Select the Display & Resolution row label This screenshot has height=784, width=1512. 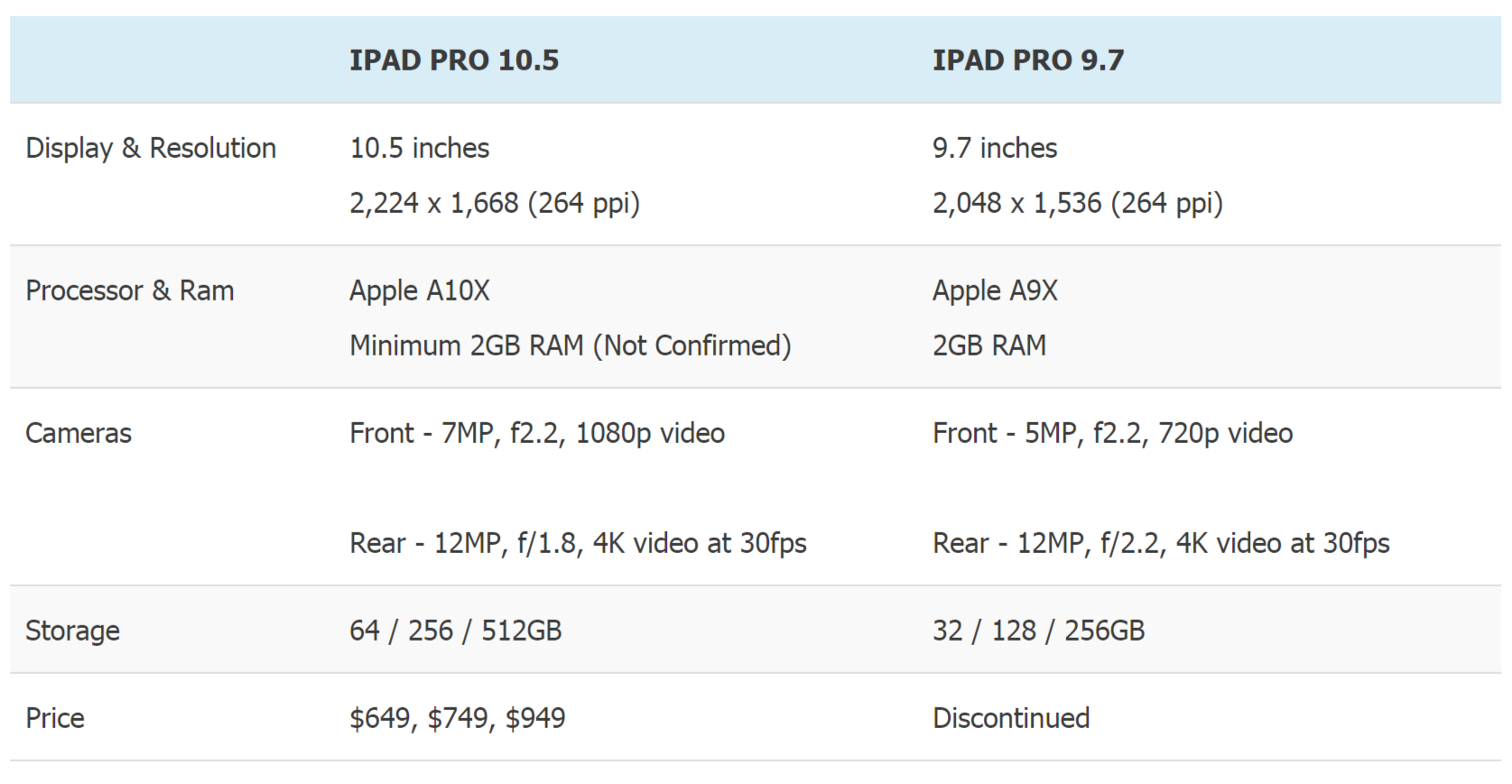(x=151, y=148)
